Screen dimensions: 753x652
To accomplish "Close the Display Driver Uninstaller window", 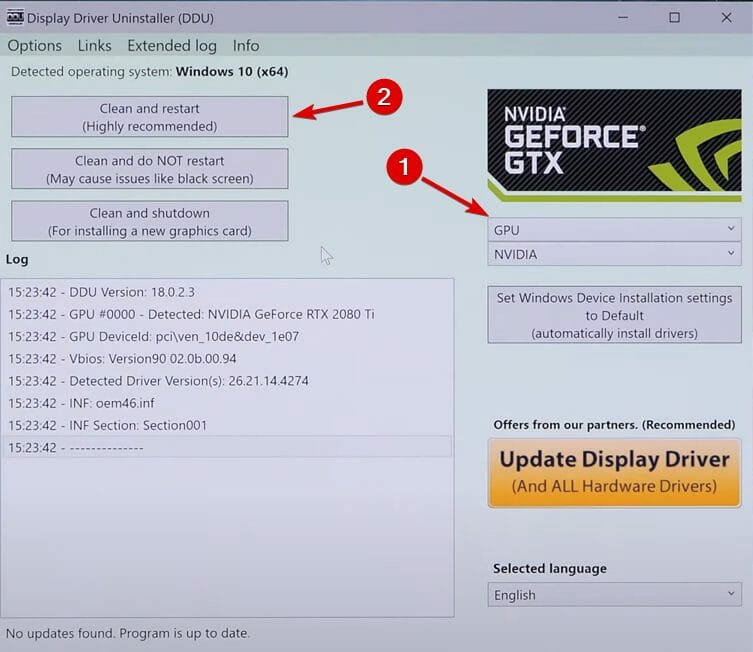I will (x=726, y=18).
